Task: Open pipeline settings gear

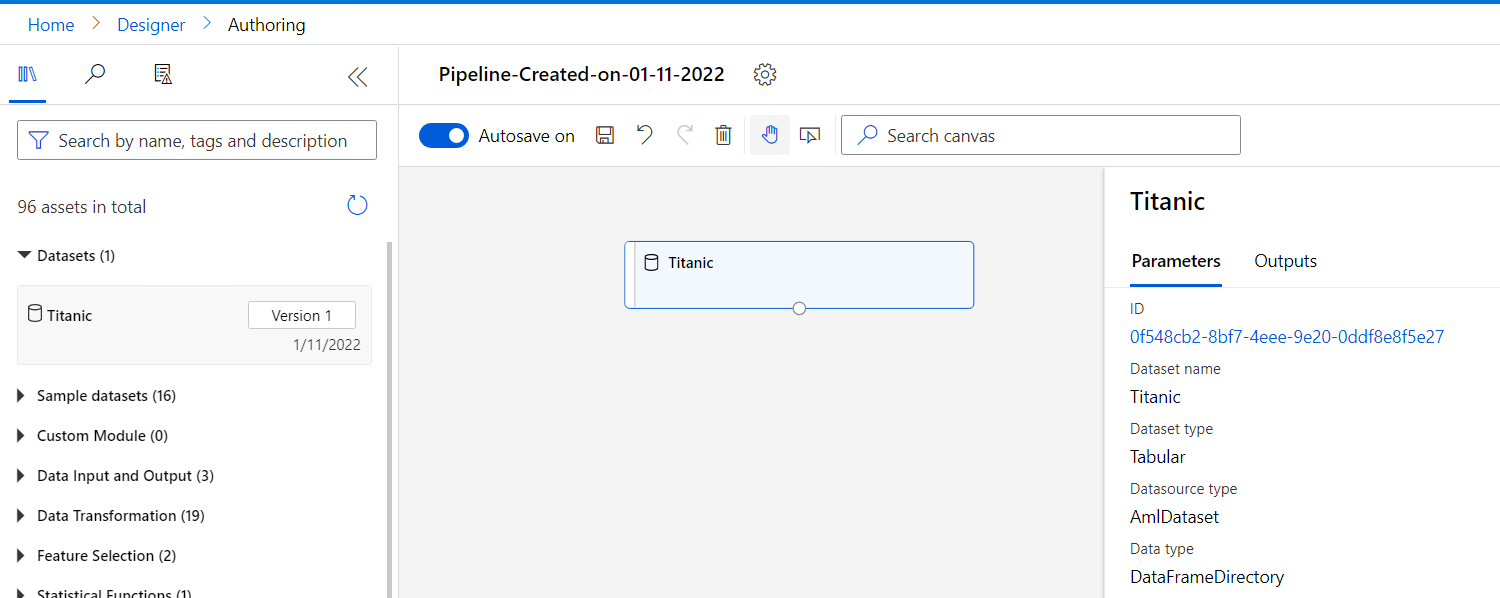Action: tap(765, 74)
